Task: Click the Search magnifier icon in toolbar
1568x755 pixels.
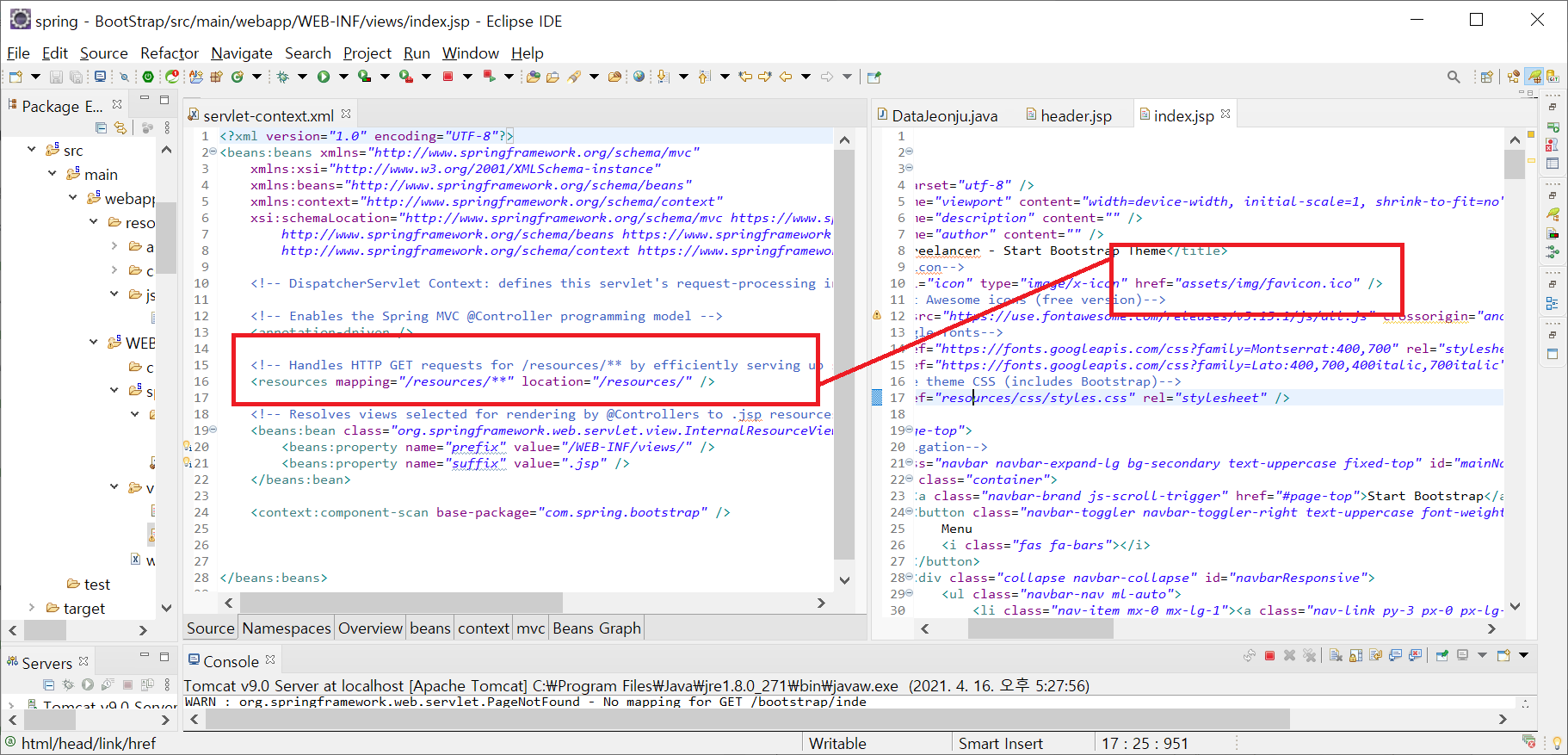Action: tap(1454, 77)
